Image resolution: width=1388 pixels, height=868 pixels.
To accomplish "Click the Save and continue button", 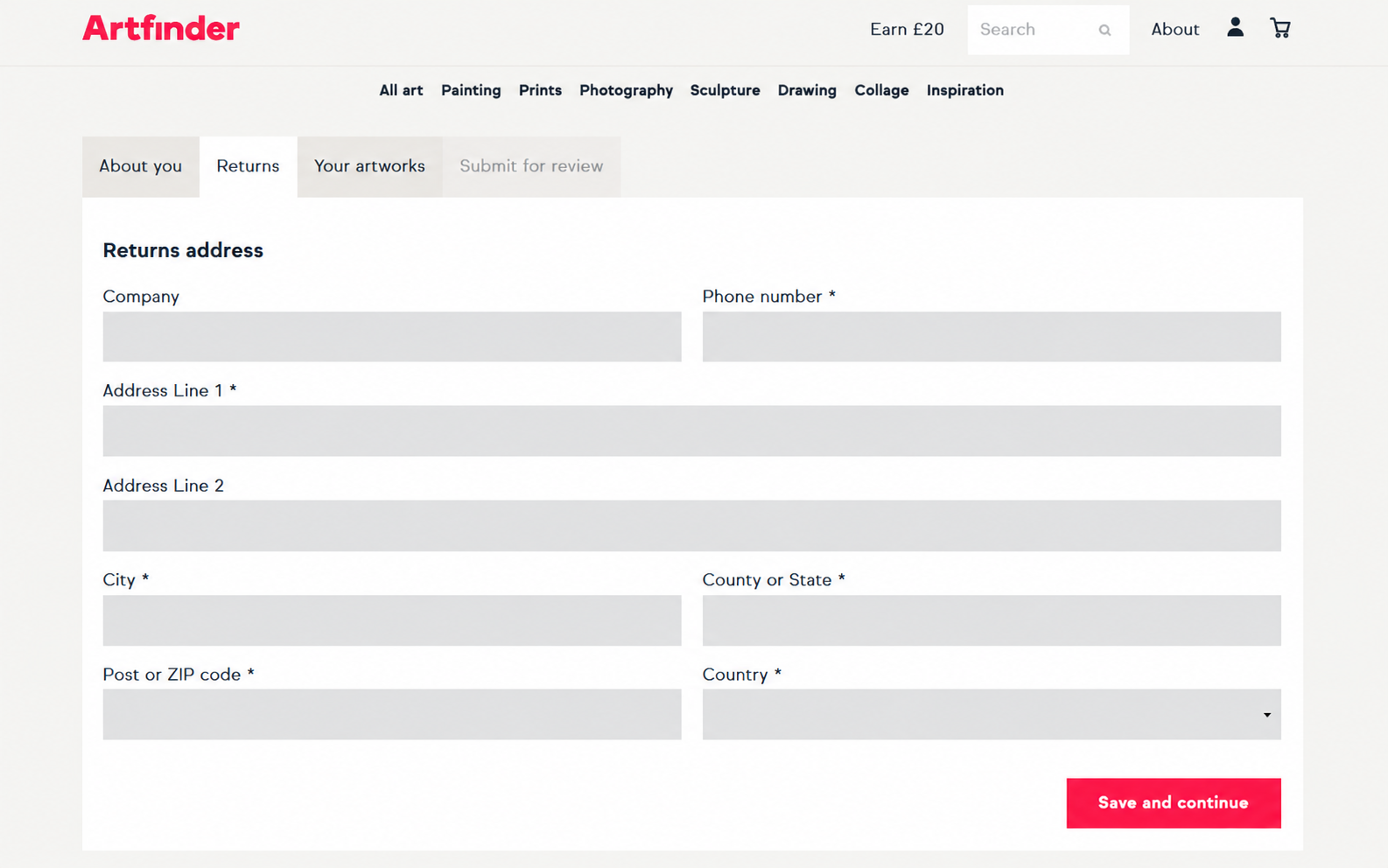I will point(1174,802).
